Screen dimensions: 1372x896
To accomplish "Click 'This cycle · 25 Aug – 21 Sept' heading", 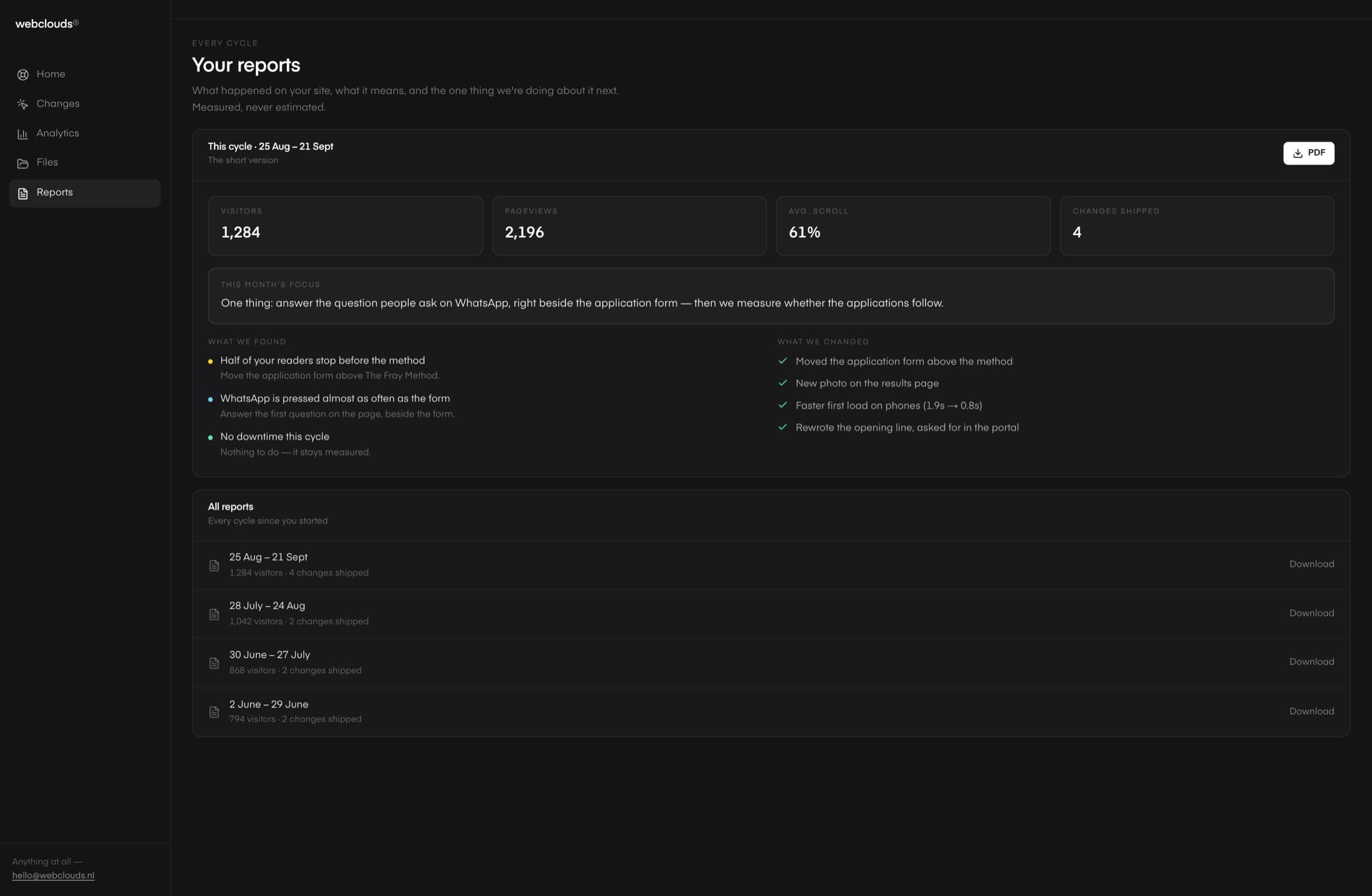I will pos(271,147).
